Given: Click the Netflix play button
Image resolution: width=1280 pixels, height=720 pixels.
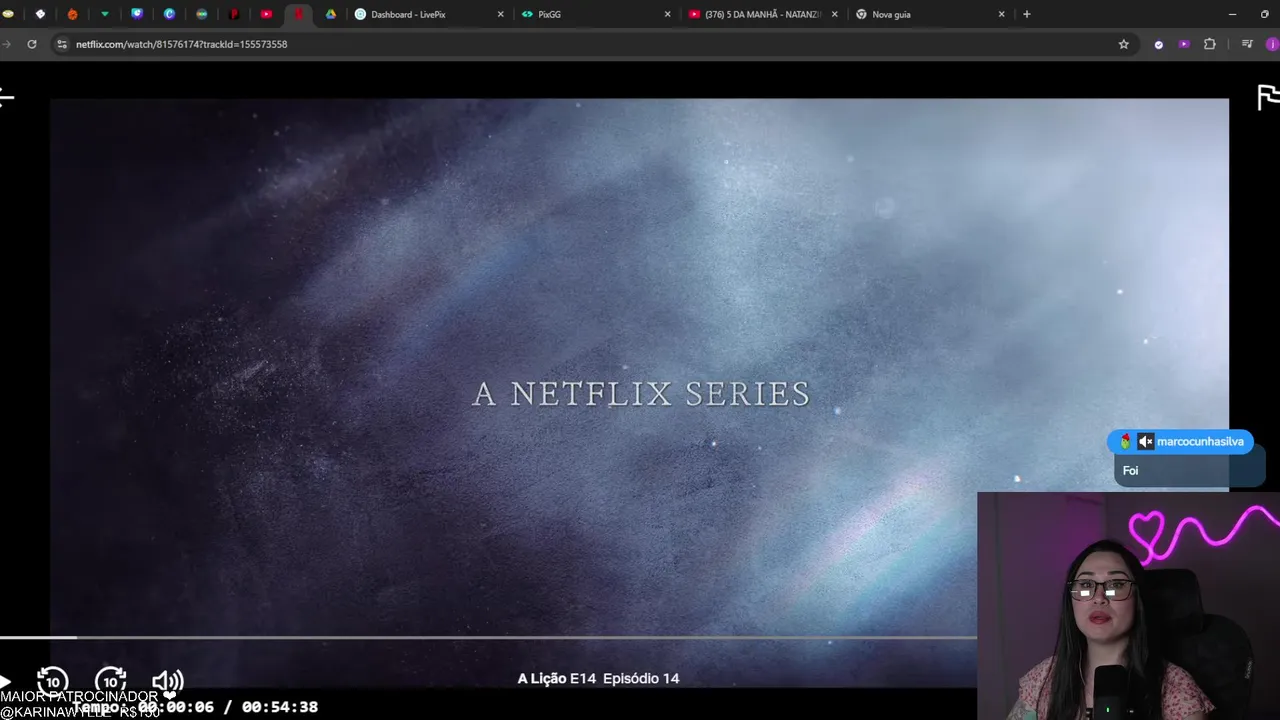Looking at the screenshot, I should (4, 682).
